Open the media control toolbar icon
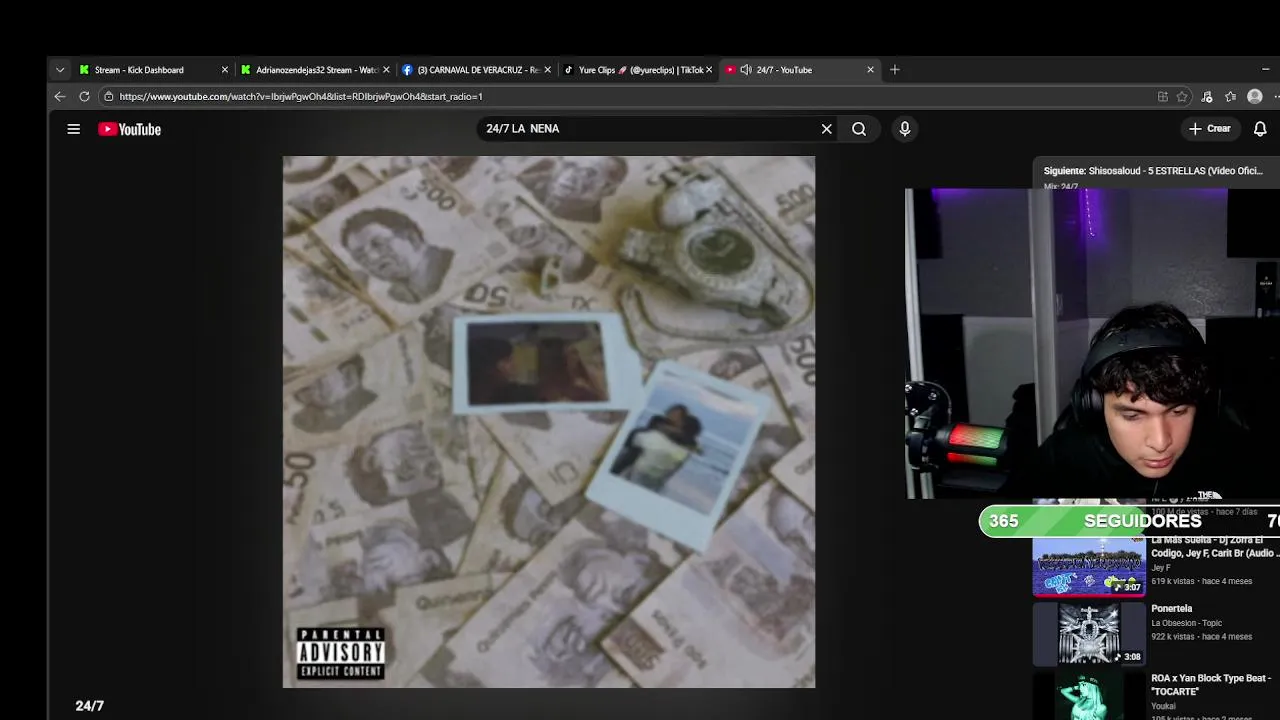The height and width of the screenshot is (720, 1280). [x=1207, y=97]
